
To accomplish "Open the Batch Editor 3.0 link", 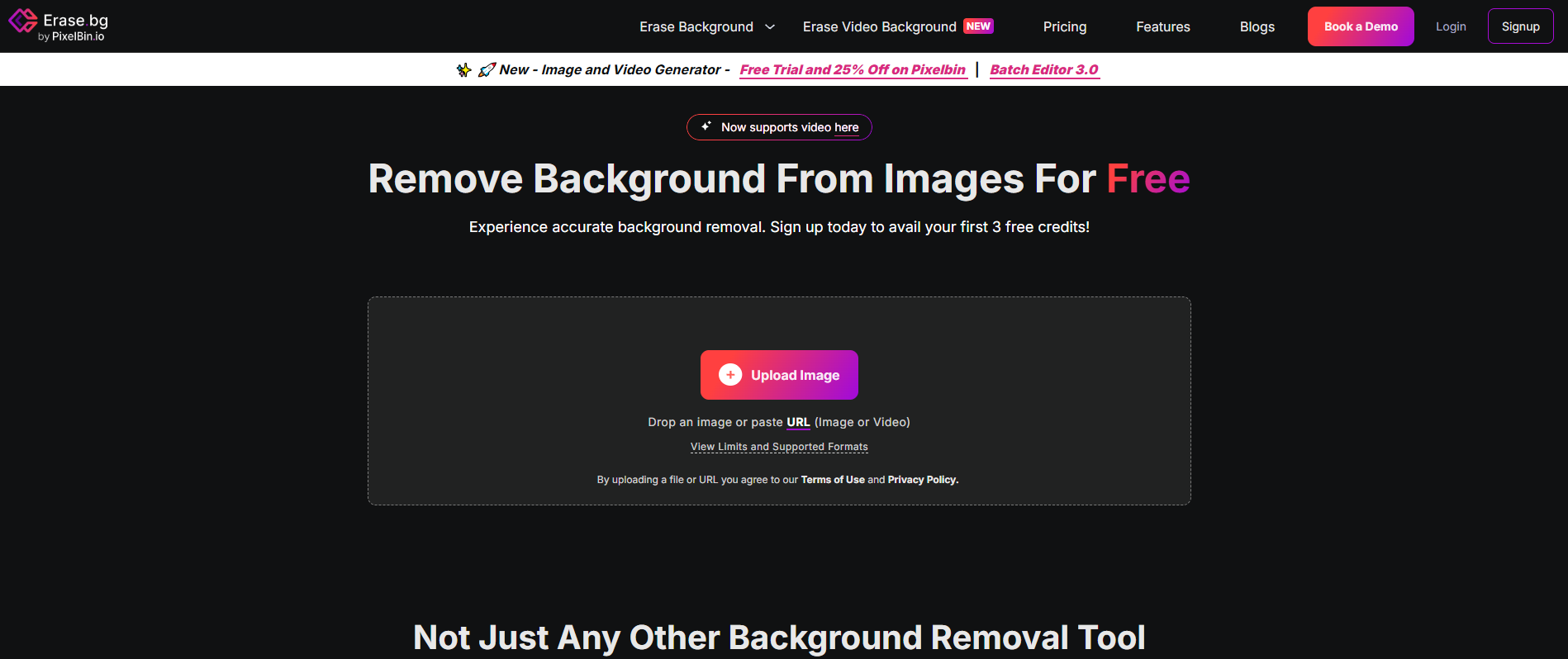I will (1044, 70).
